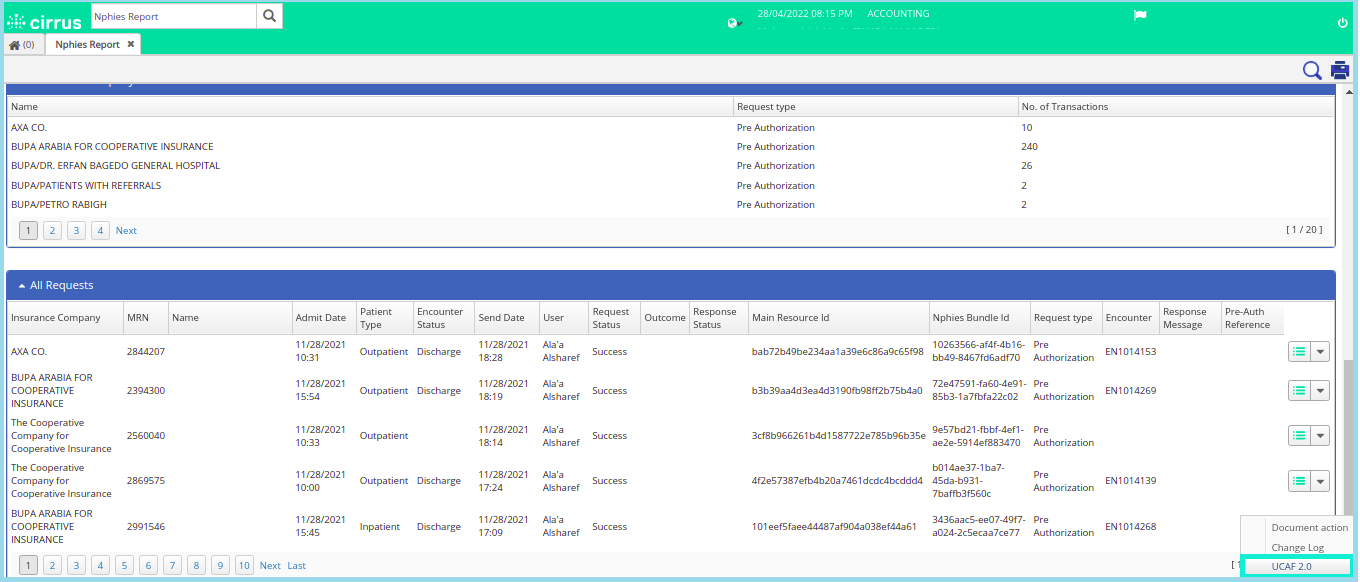The height and width of the screenshot is (582, 1360).
Task: Click list icon for AXA CO. row
Action: click(x=1299, y=352)
